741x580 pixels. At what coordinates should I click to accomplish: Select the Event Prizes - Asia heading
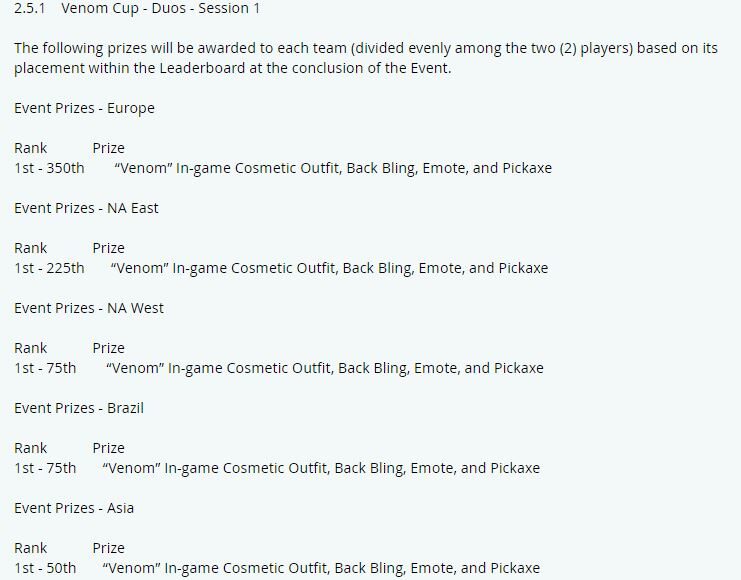74,508
